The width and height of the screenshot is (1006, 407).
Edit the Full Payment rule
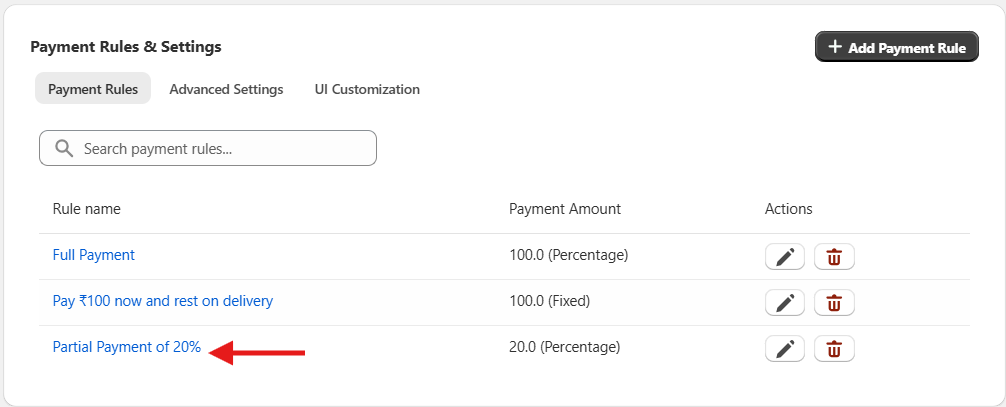(785, 256)
